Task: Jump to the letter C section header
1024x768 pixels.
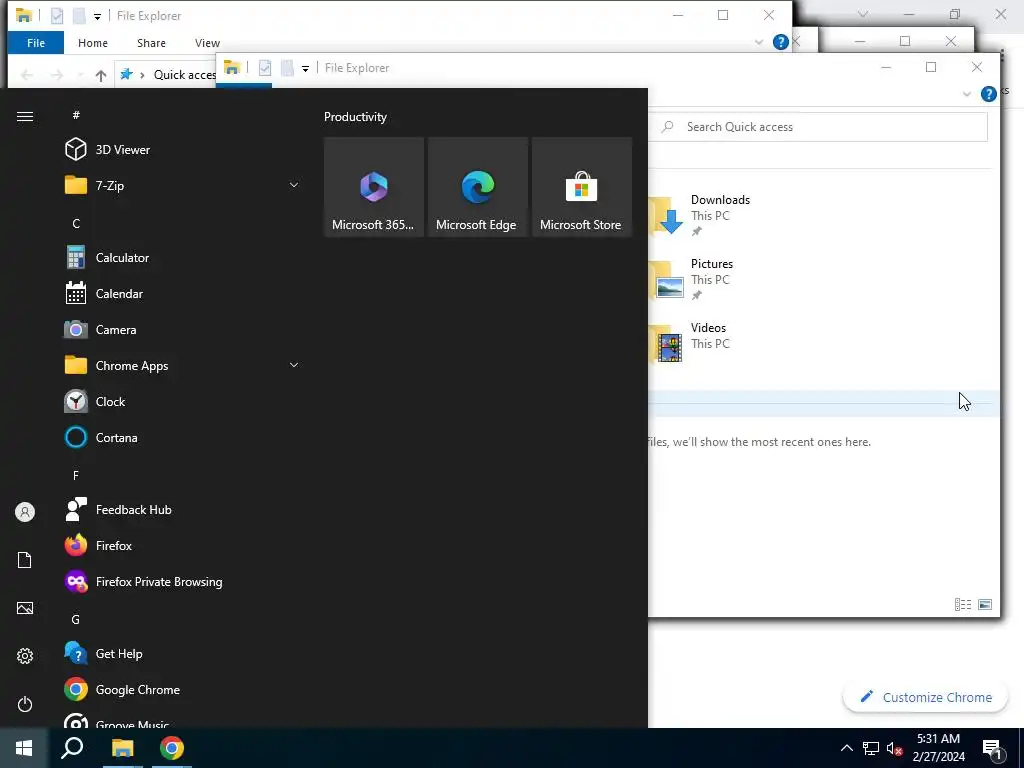Action: coord(76,223)
